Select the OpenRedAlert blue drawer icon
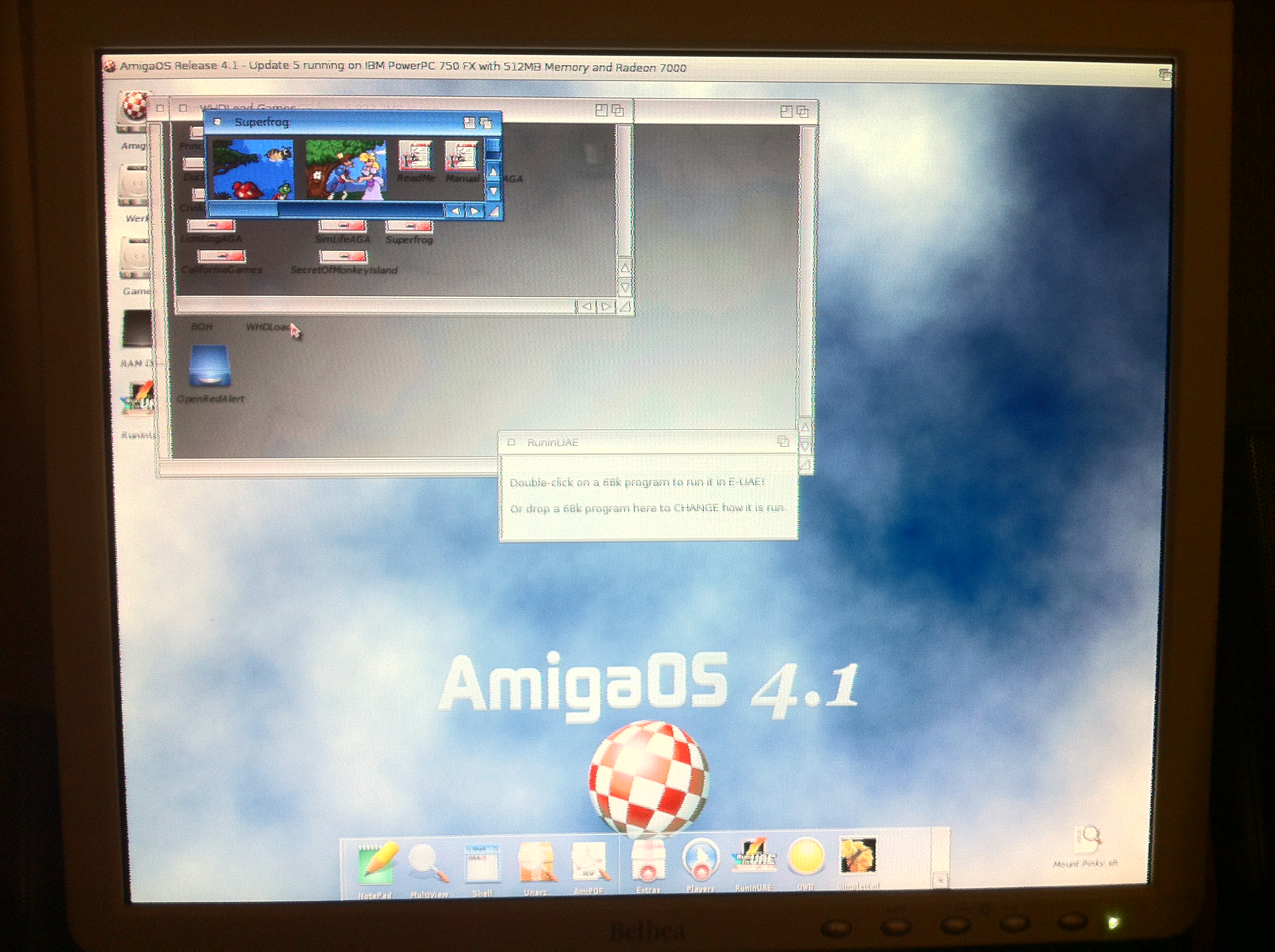 click(210, 366)
